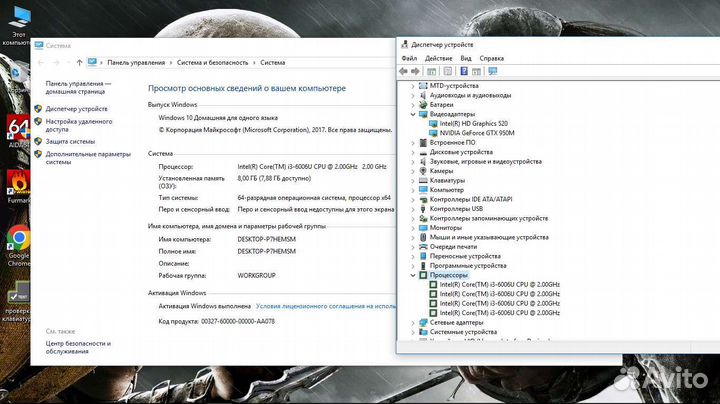Click the Мыши и иные указывающие устройства icon

pos(423,237)
